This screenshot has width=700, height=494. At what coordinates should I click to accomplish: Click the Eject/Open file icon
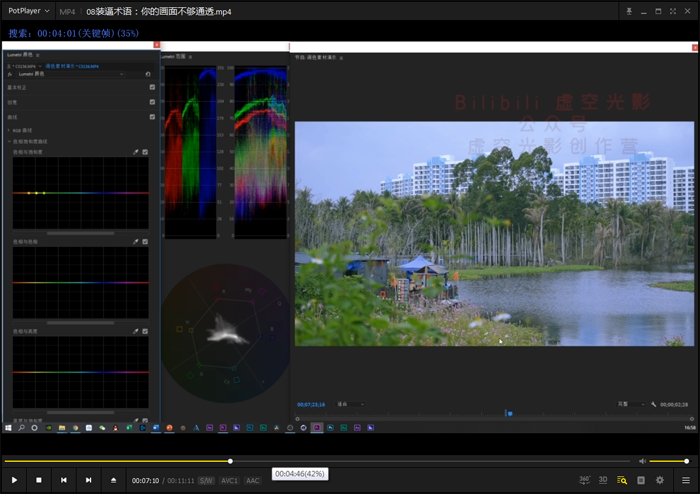113,480
